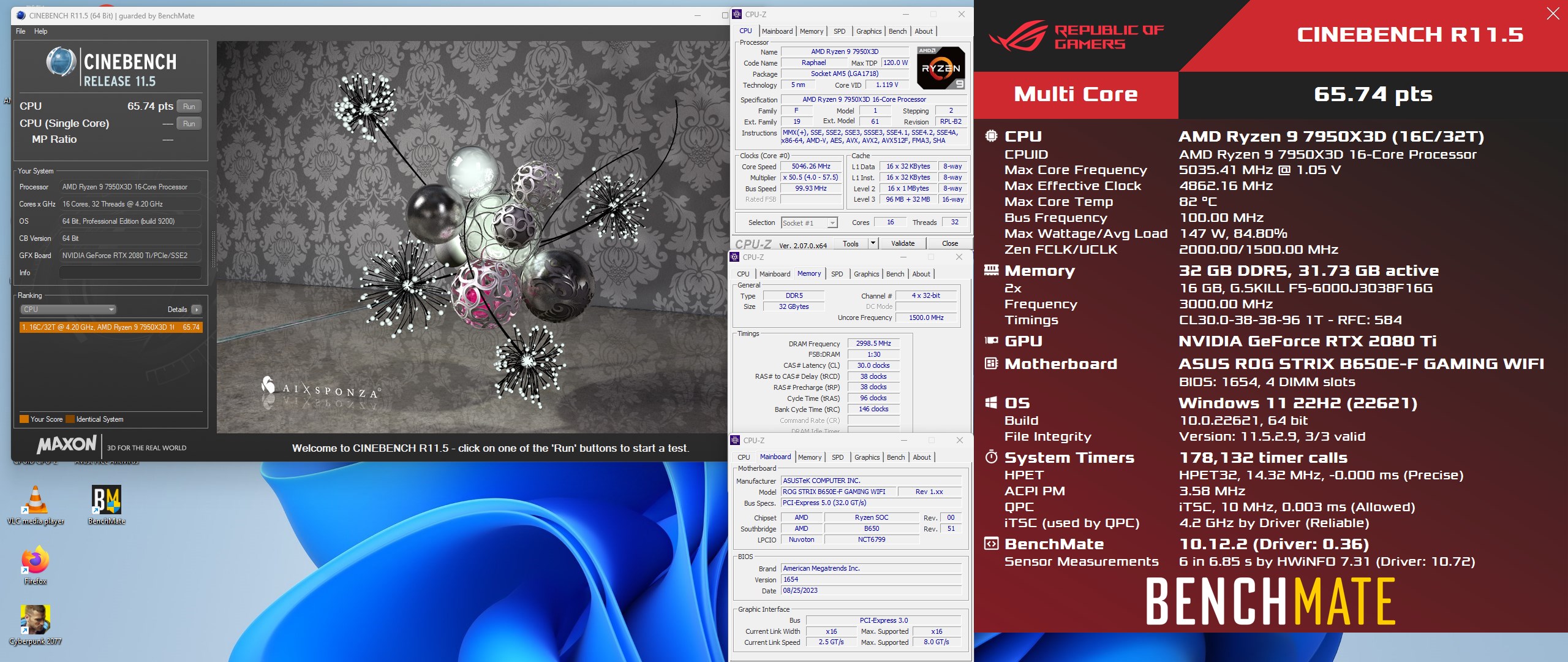Click the CPU-Z Memory window title icon
Image resolution: width=1568 pixels, height=662 pixels.
735,257
